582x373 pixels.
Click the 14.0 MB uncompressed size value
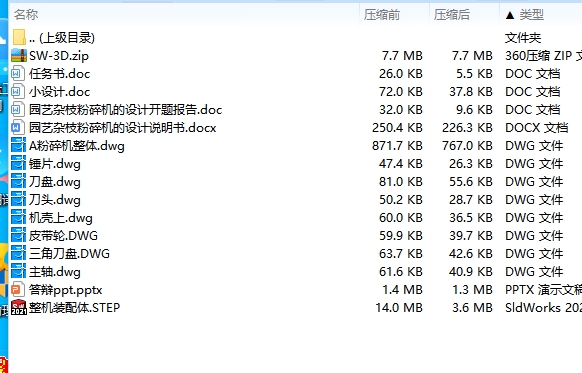pyautogui.click(x=399, y=308)
